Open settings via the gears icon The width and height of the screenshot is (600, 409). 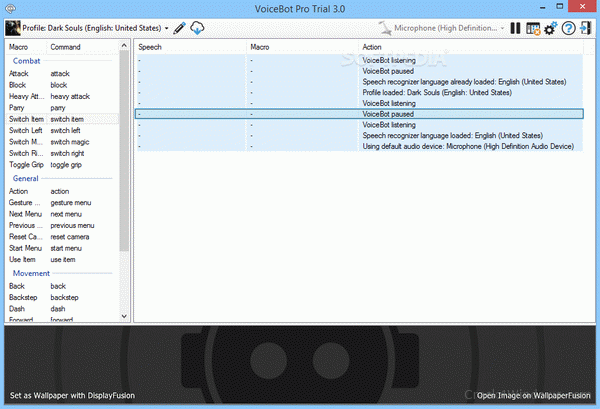(551, 28)
